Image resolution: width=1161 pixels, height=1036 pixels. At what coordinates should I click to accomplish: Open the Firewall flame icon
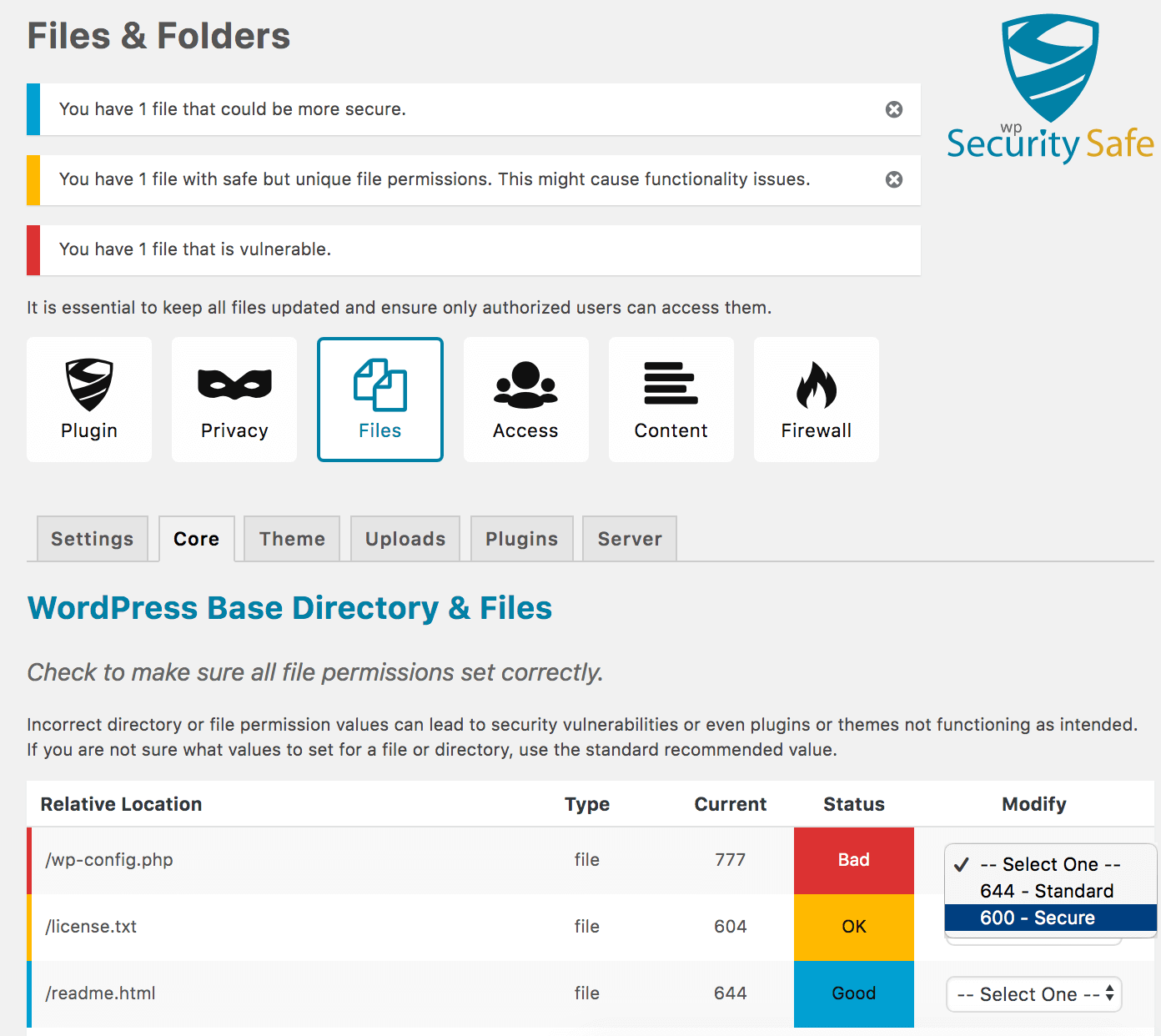click(815, 399)
